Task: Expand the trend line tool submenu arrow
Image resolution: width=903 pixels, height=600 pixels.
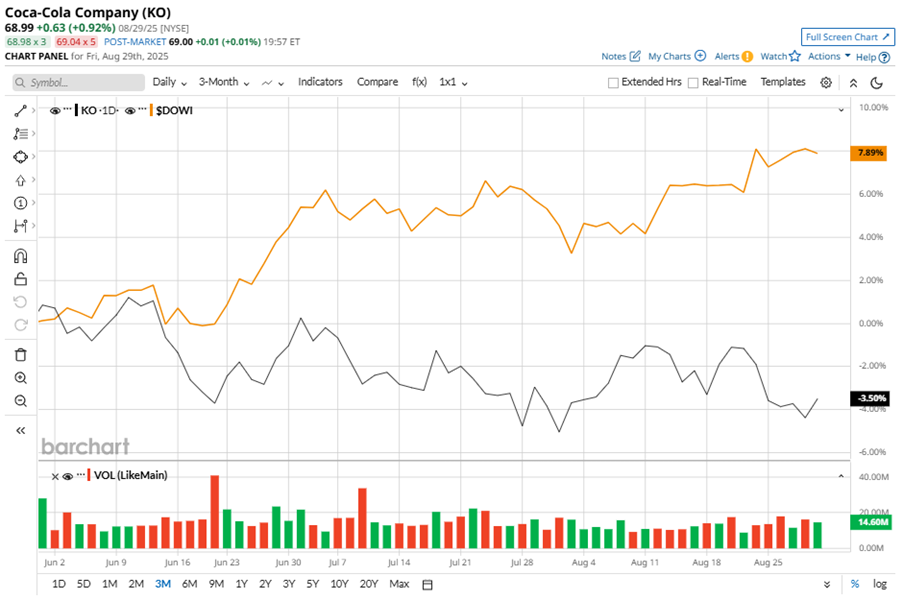Action: click(33, 110)
